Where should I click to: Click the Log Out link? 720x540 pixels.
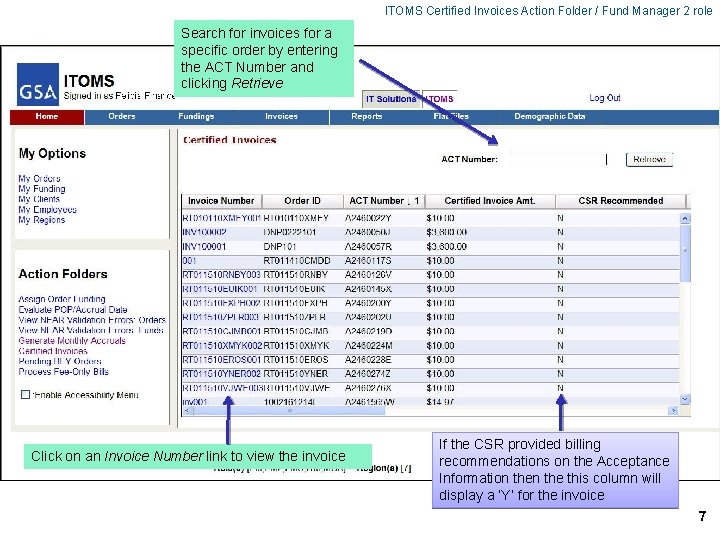pyautogui.click(x=605, y=98)
